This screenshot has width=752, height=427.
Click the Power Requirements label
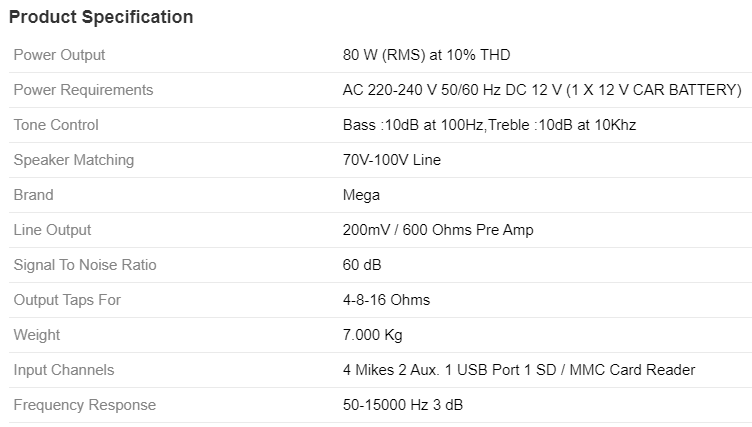(83, 90)
